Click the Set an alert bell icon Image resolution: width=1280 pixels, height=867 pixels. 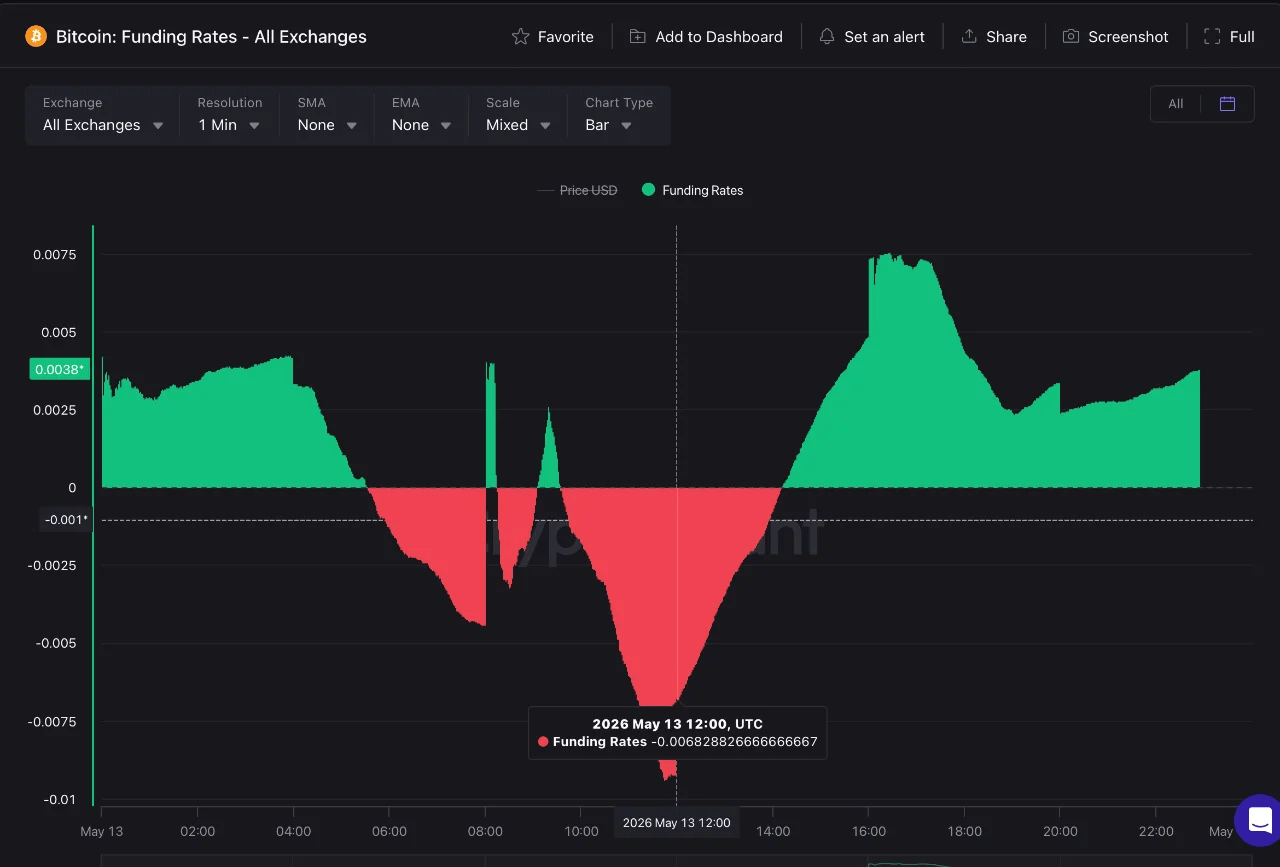coord(826,36)
